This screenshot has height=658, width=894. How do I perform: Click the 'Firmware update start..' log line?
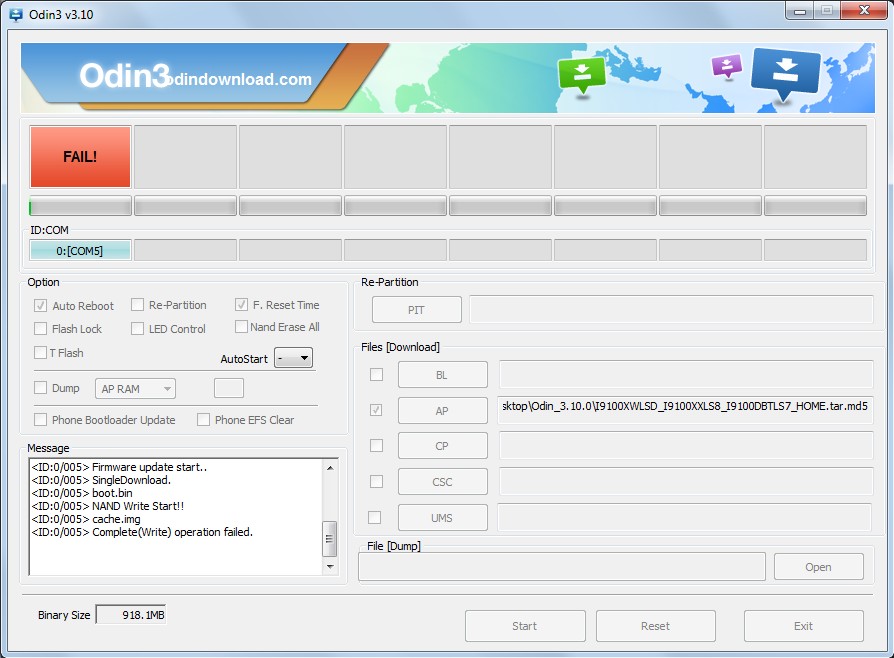pos(119,467)
